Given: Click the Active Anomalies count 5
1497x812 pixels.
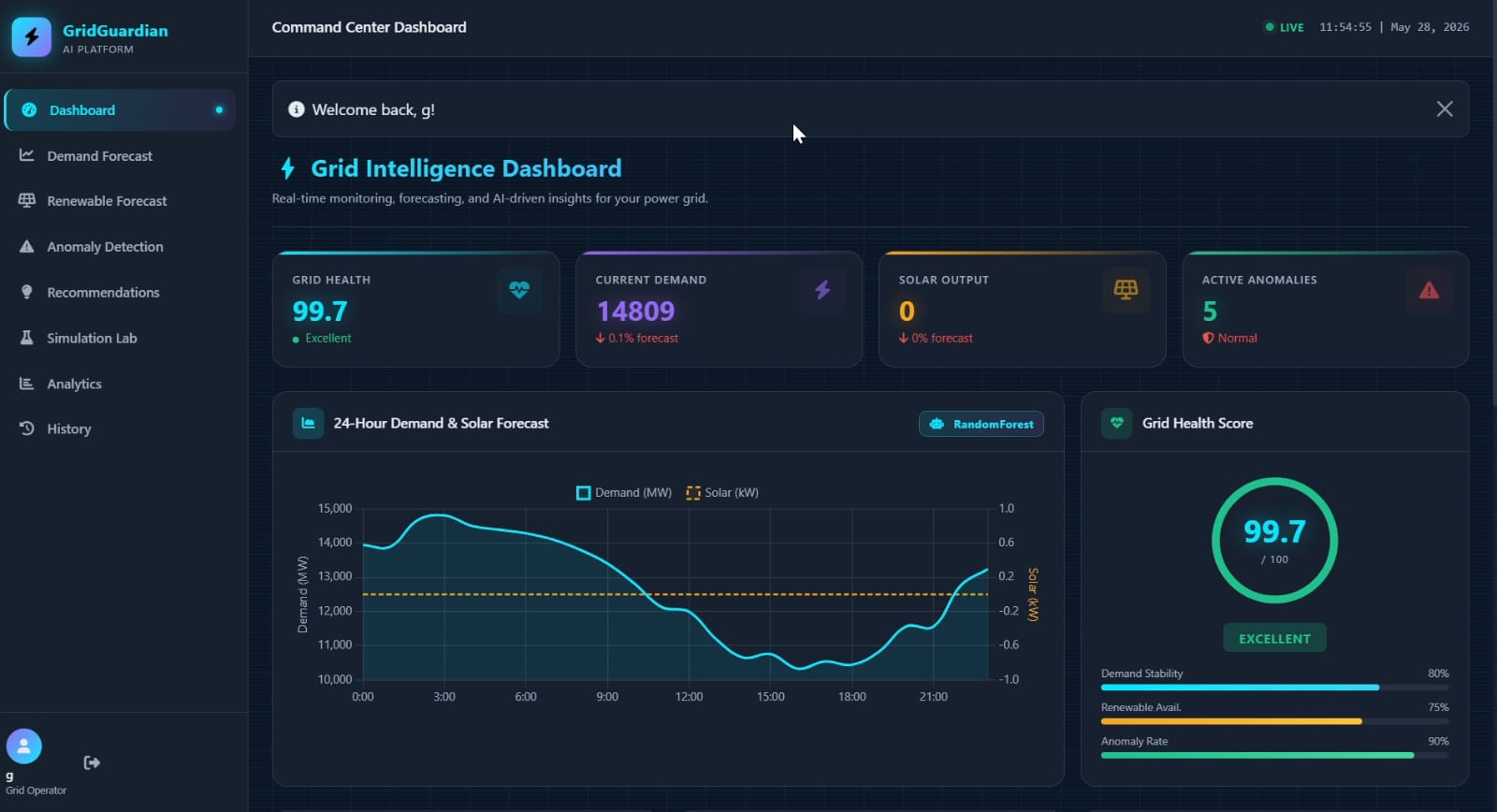Looking at the screenshot, I should pyautogui.click(x=1210, y=311).
